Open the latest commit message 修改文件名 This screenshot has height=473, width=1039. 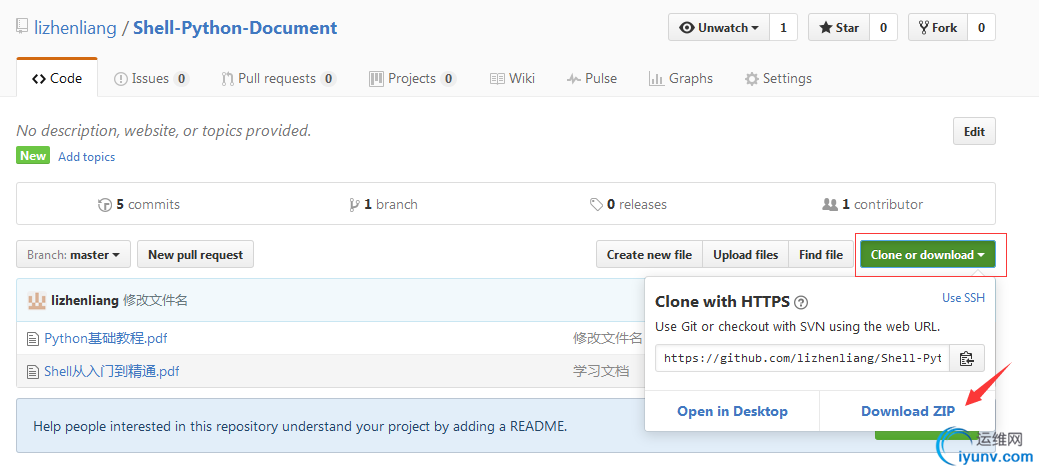point(156,301)
